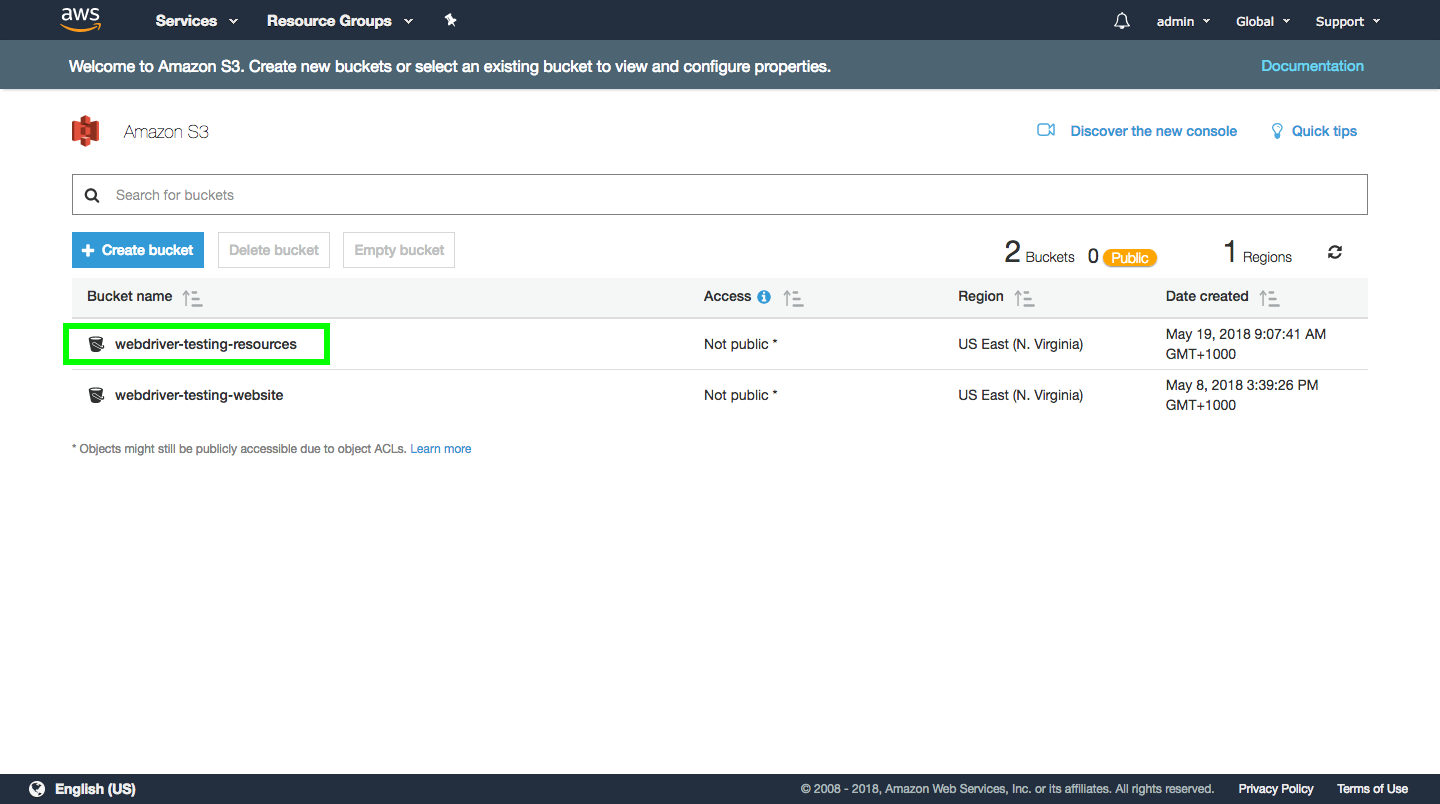Click the pin shortcut icon in navbar
1440x804 pixels.
tap(450, 20)
